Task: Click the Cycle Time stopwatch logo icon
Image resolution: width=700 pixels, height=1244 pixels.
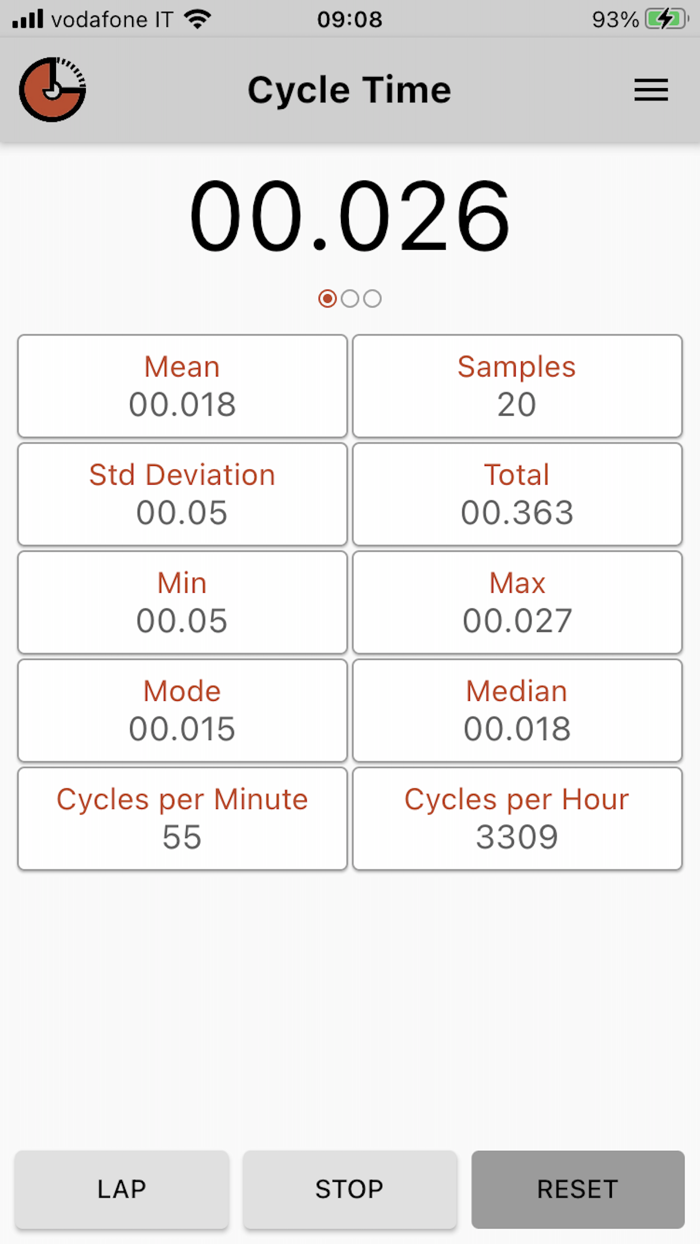Action: (52, 89)
